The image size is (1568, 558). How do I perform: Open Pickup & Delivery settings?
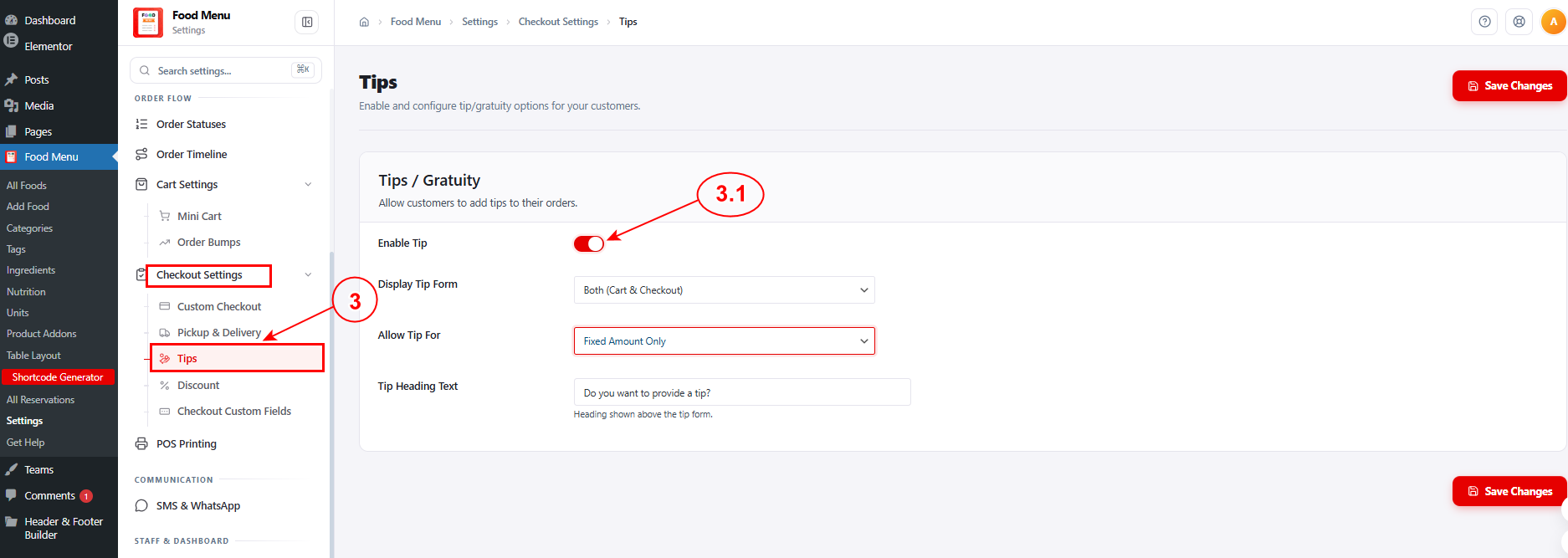[x=218, y=332]
